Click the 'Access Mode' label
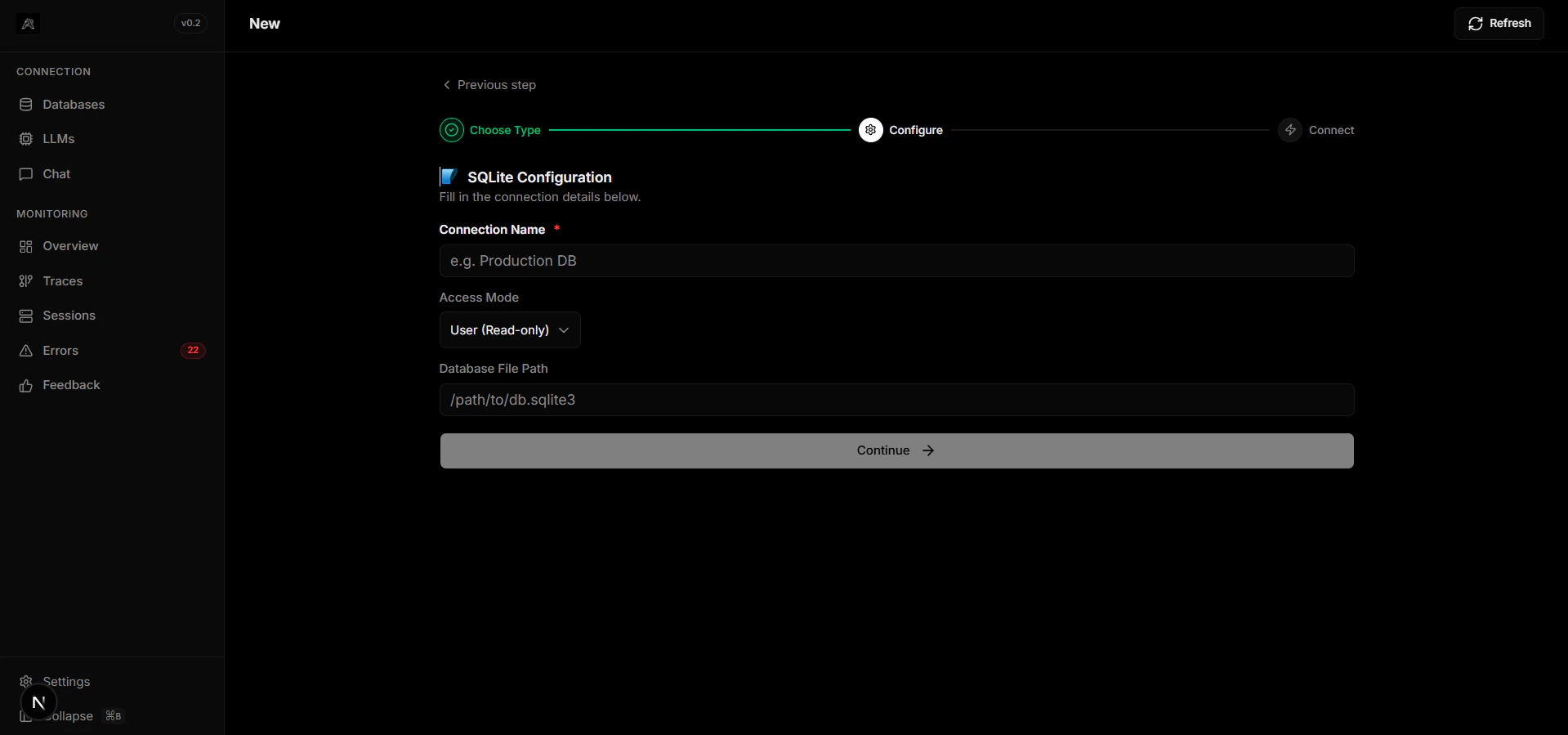 [x=479, y=298]
